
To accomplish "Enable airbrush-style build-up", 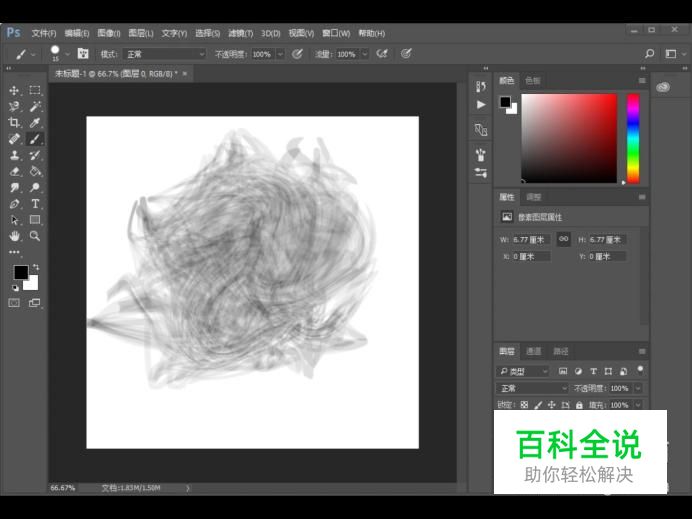I will 382,54.
